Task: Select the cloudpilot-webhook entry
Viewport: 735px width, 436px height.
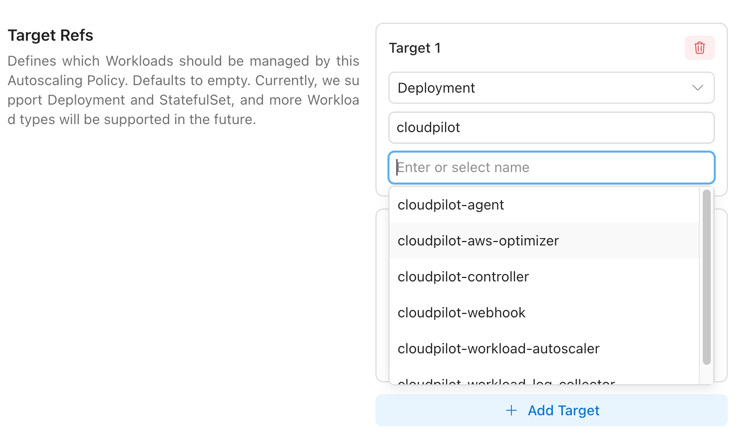Action: (x=461, y=313)
